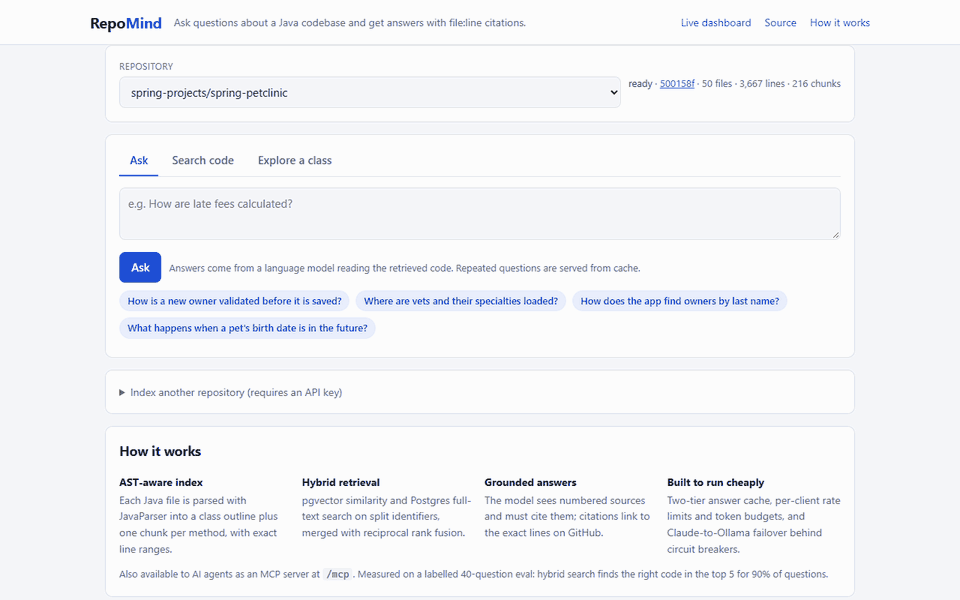
Task: Open the Live dashboard link
Action: (716, 23)
